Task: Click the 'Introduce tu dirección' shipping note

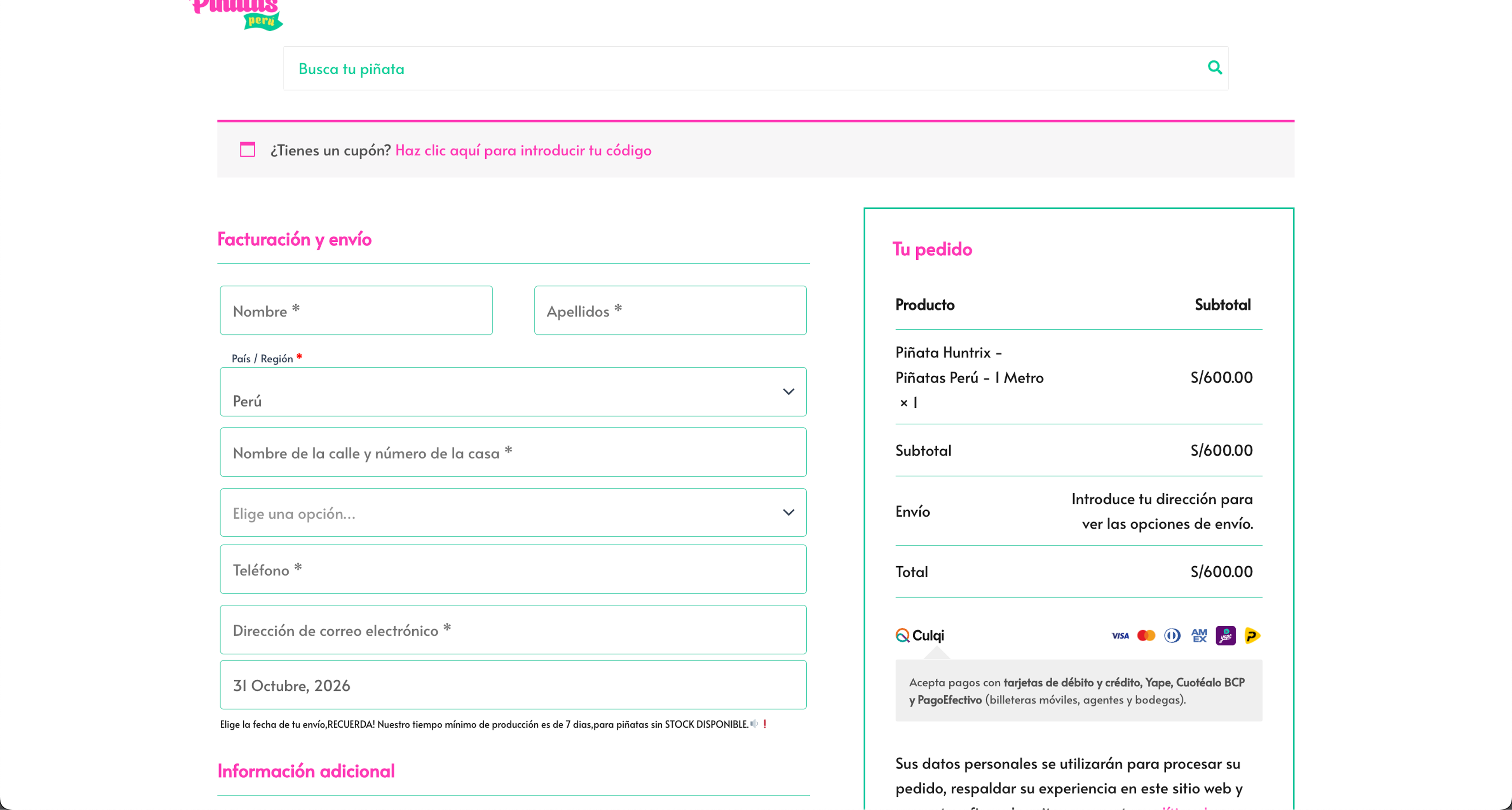Action: pos(1162,511)
